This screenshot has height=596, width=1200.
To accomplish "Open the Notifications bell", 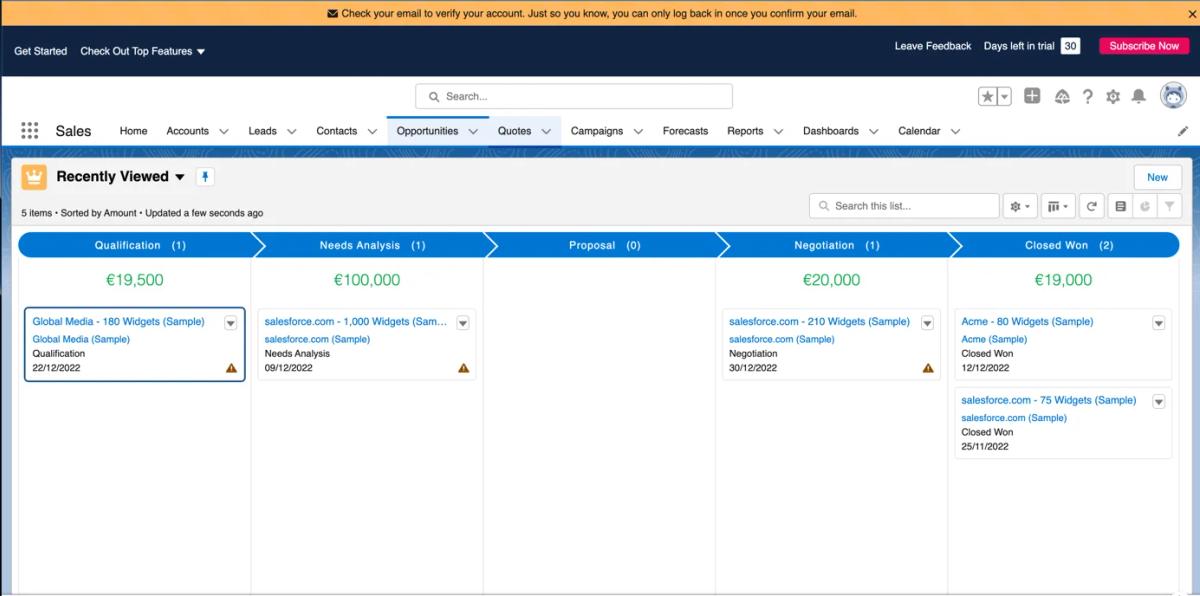I will (1138, 96).
